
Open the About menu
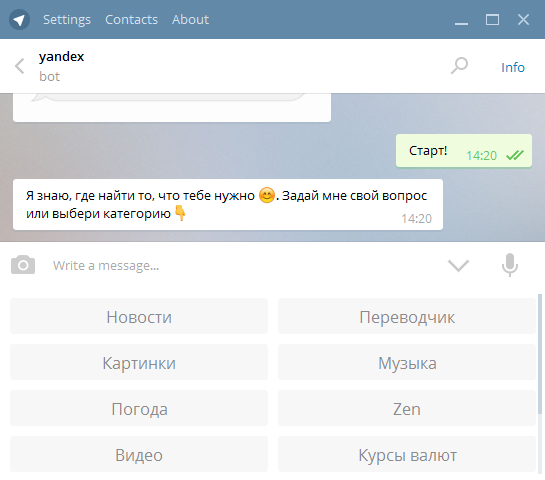[190, 19]
